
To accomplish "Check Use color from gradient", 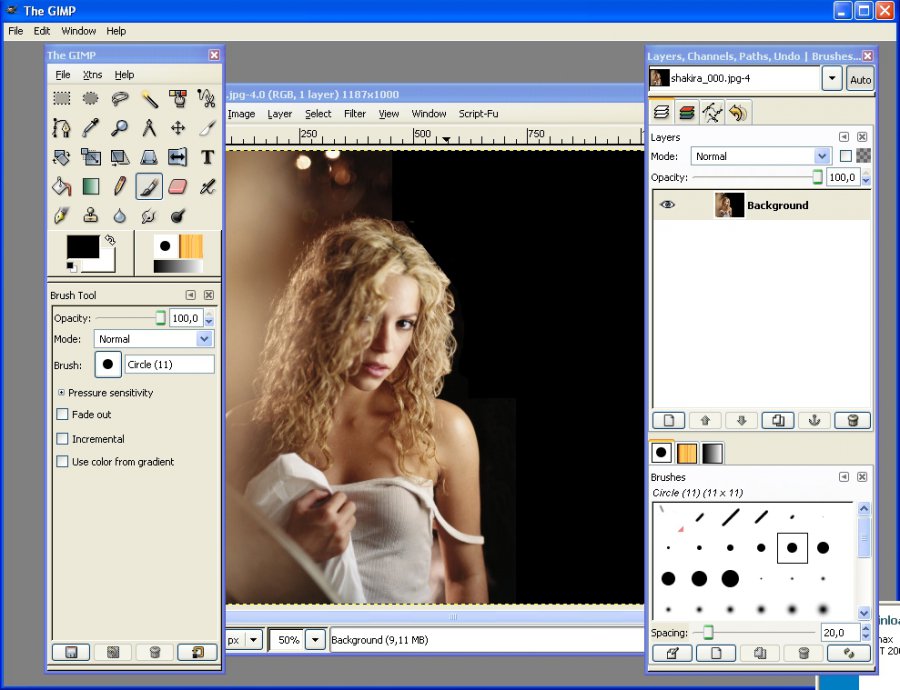I will click(63, 462).
